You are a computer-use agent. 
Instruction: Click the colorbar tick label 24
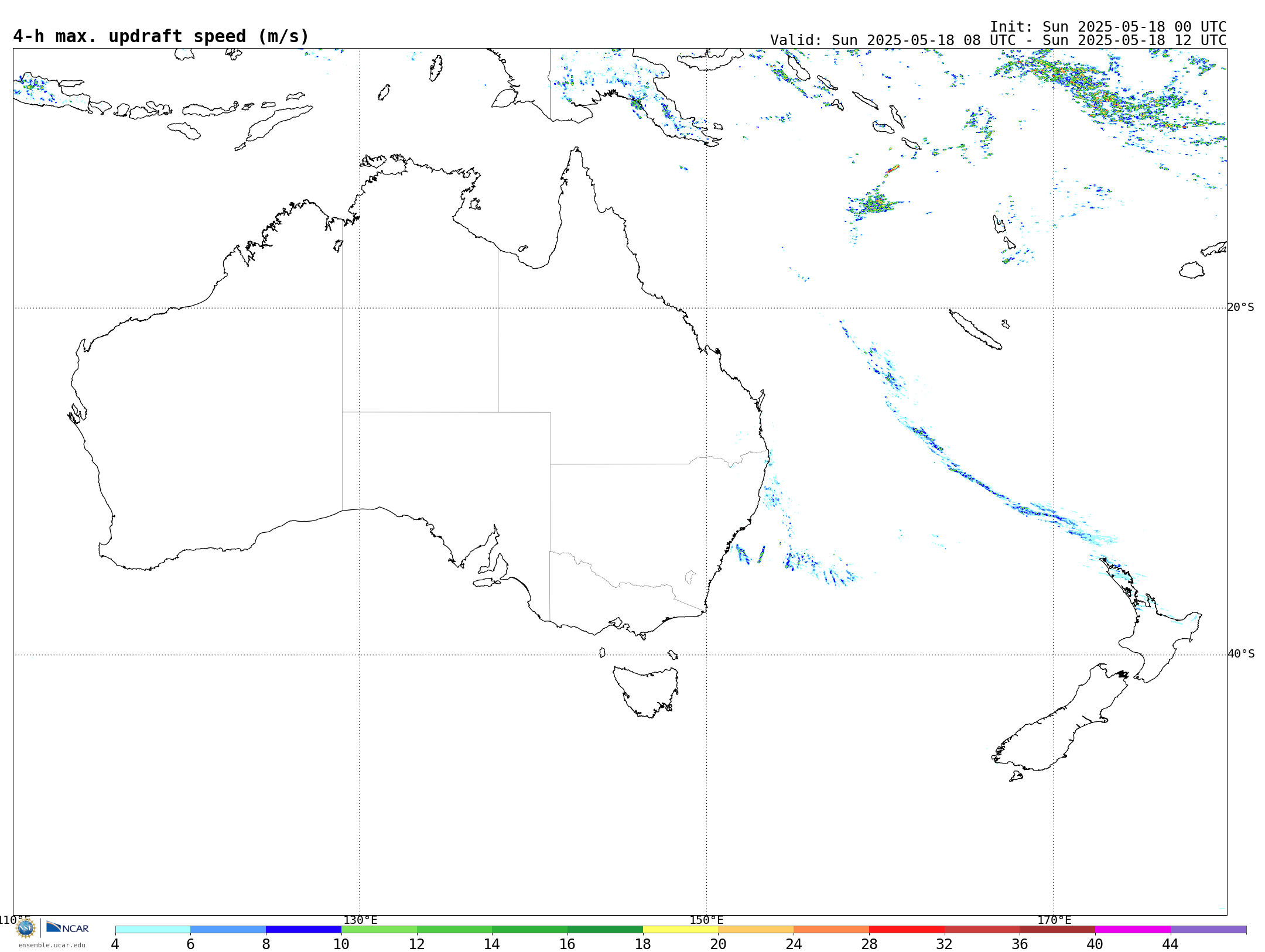click(794, 944)
